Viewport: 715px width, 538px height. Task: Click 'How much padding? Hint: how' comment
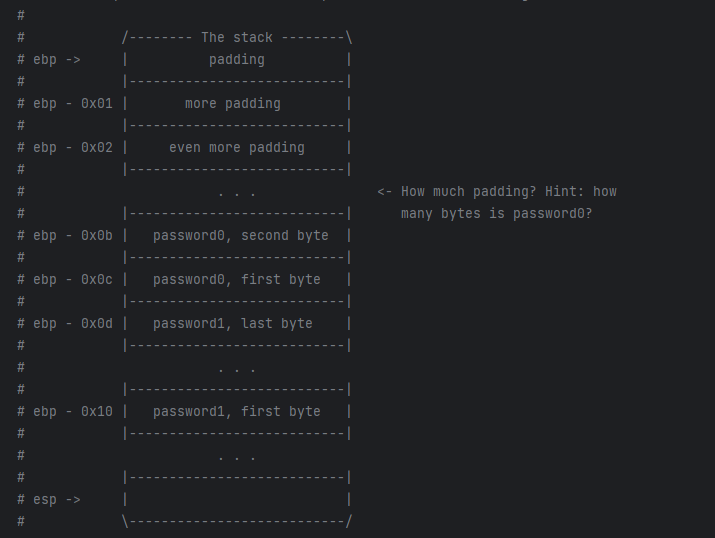[x=508, y=191]
